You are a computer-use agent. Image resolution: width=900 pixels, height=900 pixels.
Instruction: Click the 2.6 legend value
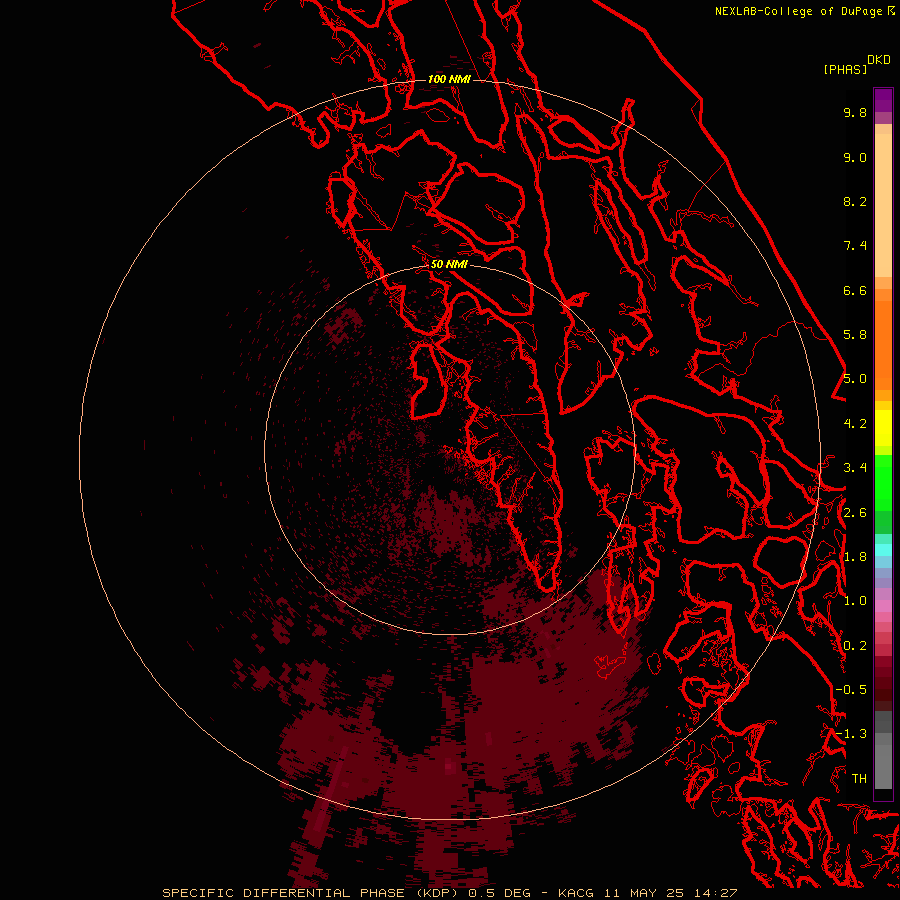click(x=855, y=513)
